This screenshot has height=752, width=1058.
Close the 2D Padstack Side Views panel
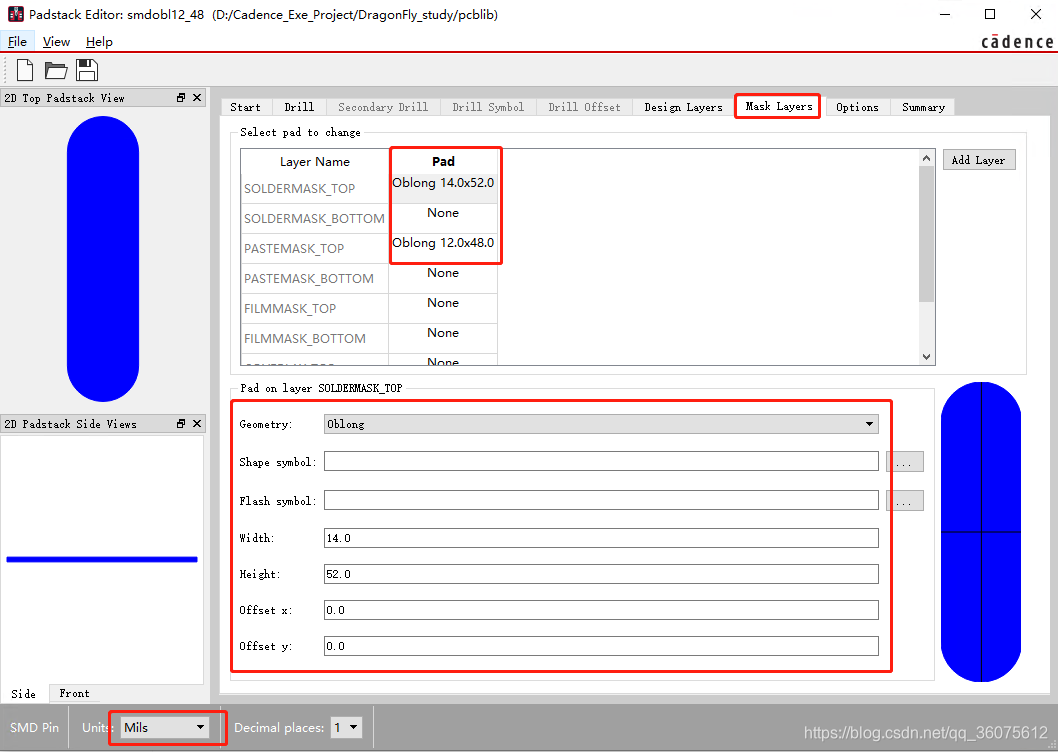point(196,424)
